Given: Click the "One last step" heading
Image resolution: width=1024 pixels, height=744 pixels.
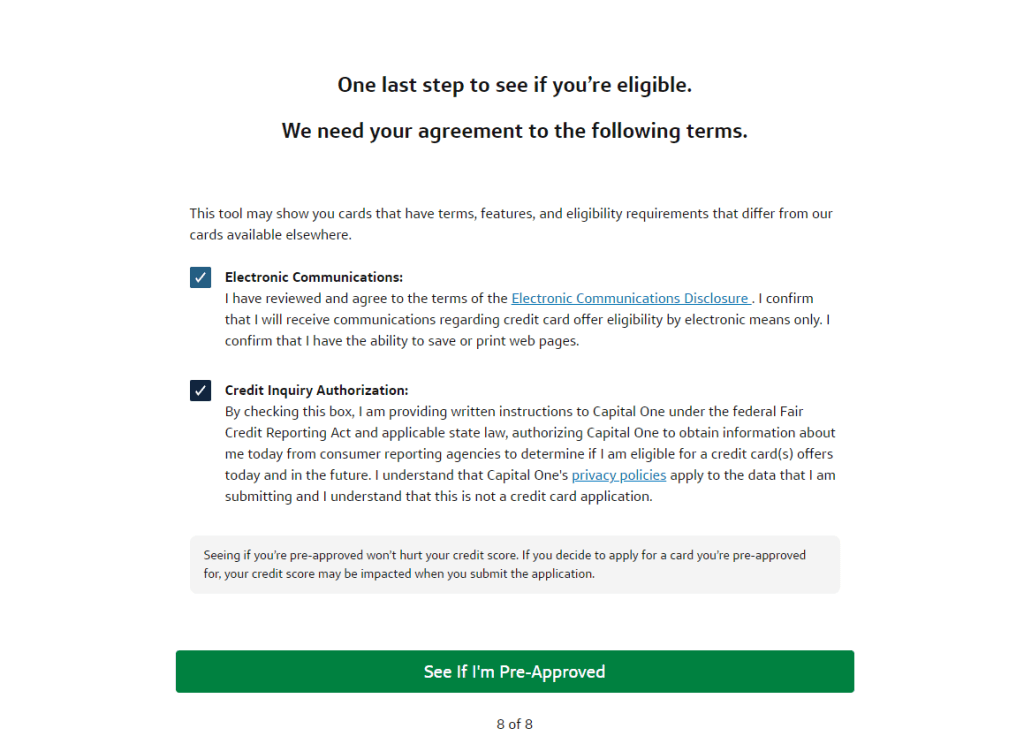Looking at the screenshot, I should (514, 85).
